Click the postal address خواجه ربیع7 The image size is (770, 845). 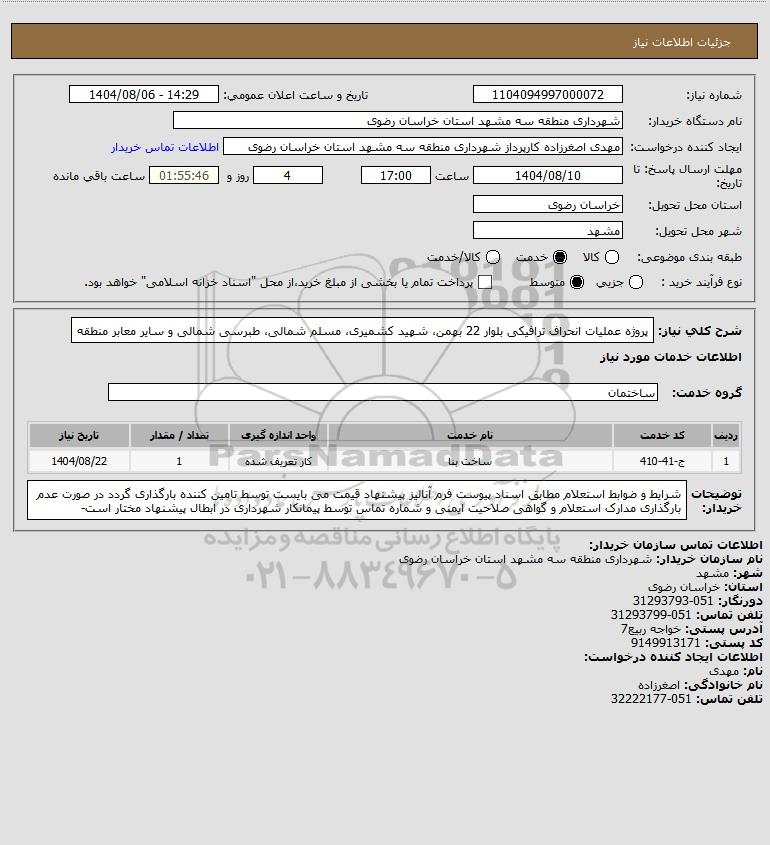coord(650,628)
